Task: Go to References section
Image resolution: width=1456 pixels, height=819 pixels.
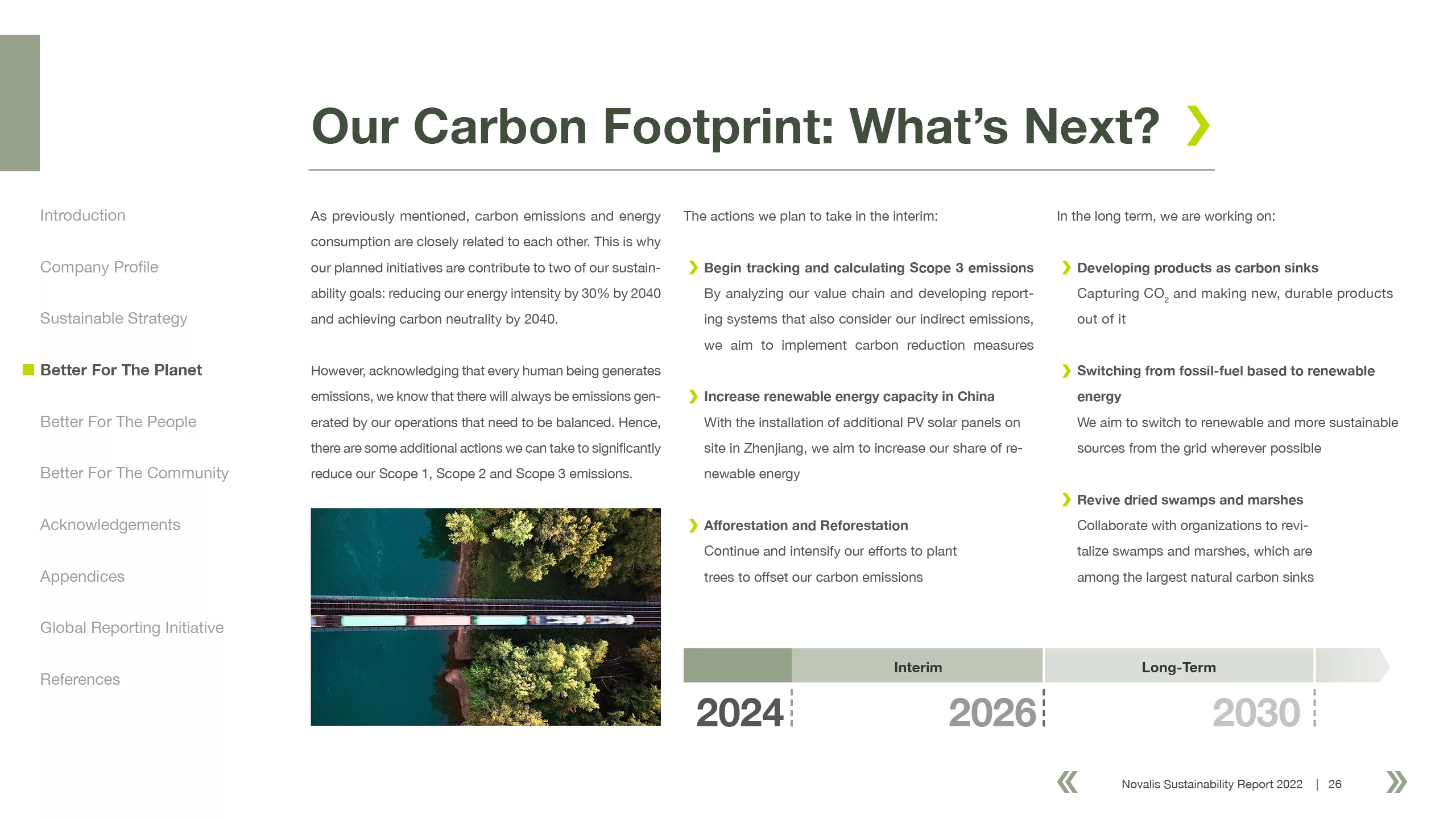Action: pyautogui.click(x=80, y=680)
